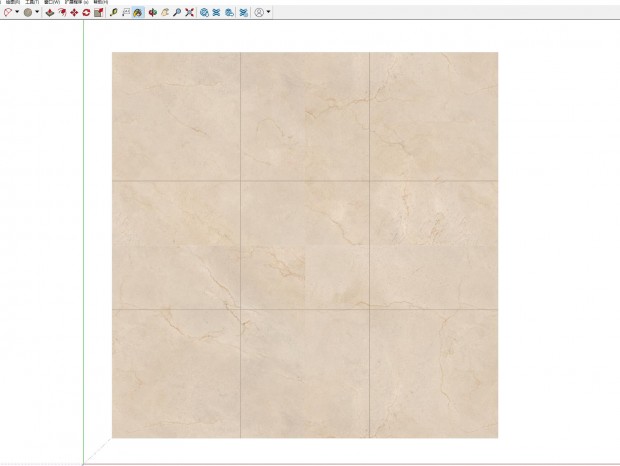Expand the user account dropdown arrow
The image size is (620, 466).
[x=268, y=12]
